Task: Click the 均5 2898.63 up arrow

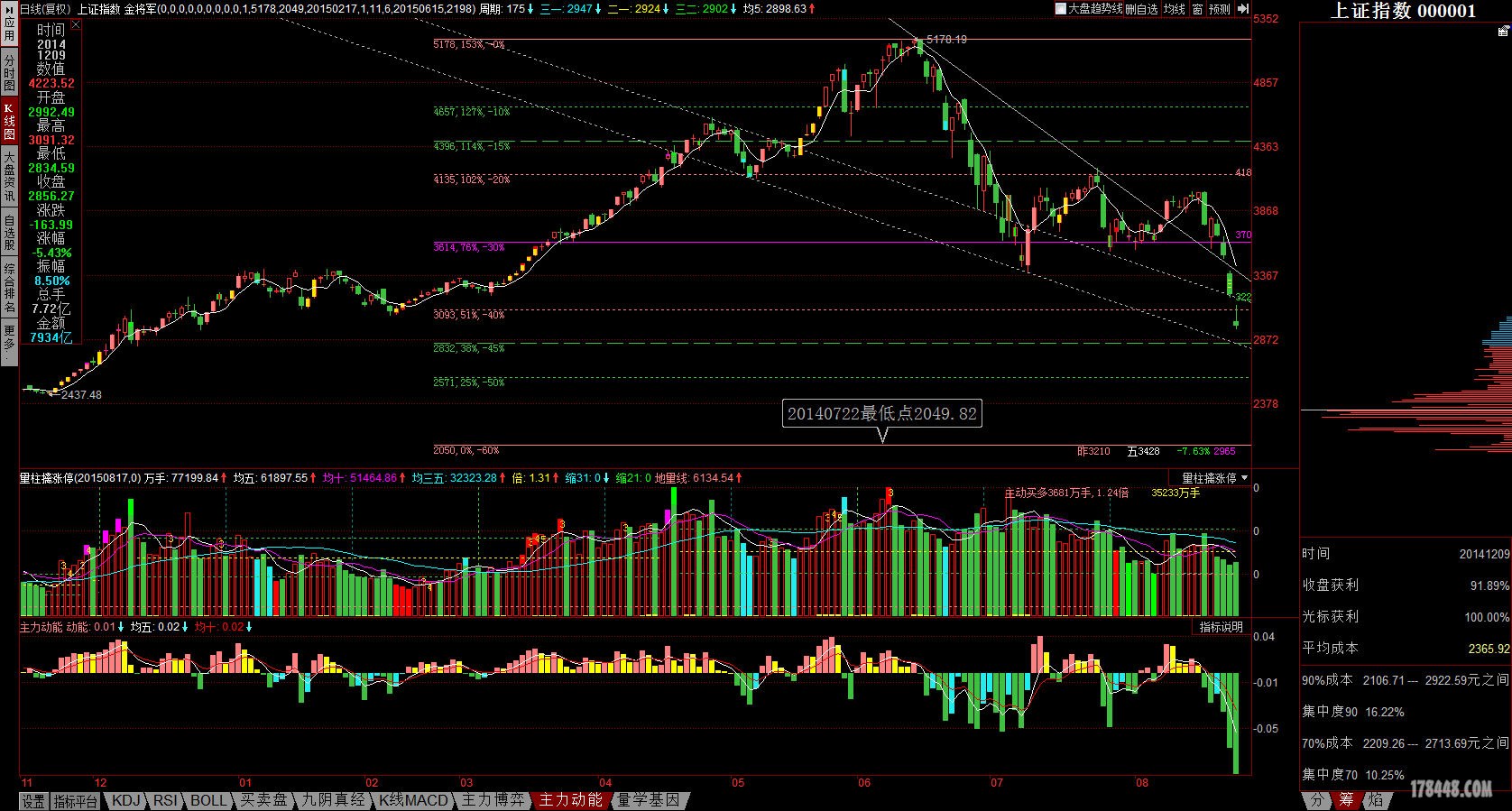Action: click(x=812, y=9)
